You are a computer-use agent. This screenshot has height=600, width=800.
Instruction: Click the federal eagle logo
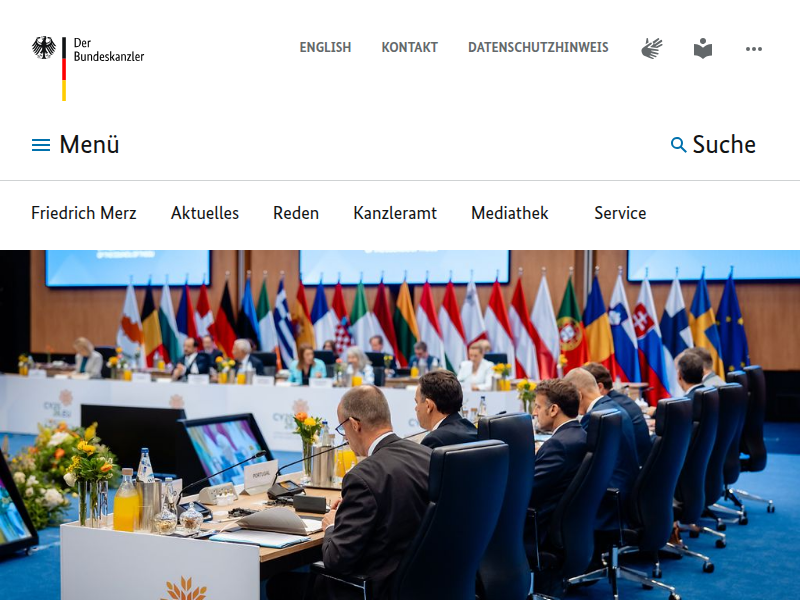coord(44,47)
